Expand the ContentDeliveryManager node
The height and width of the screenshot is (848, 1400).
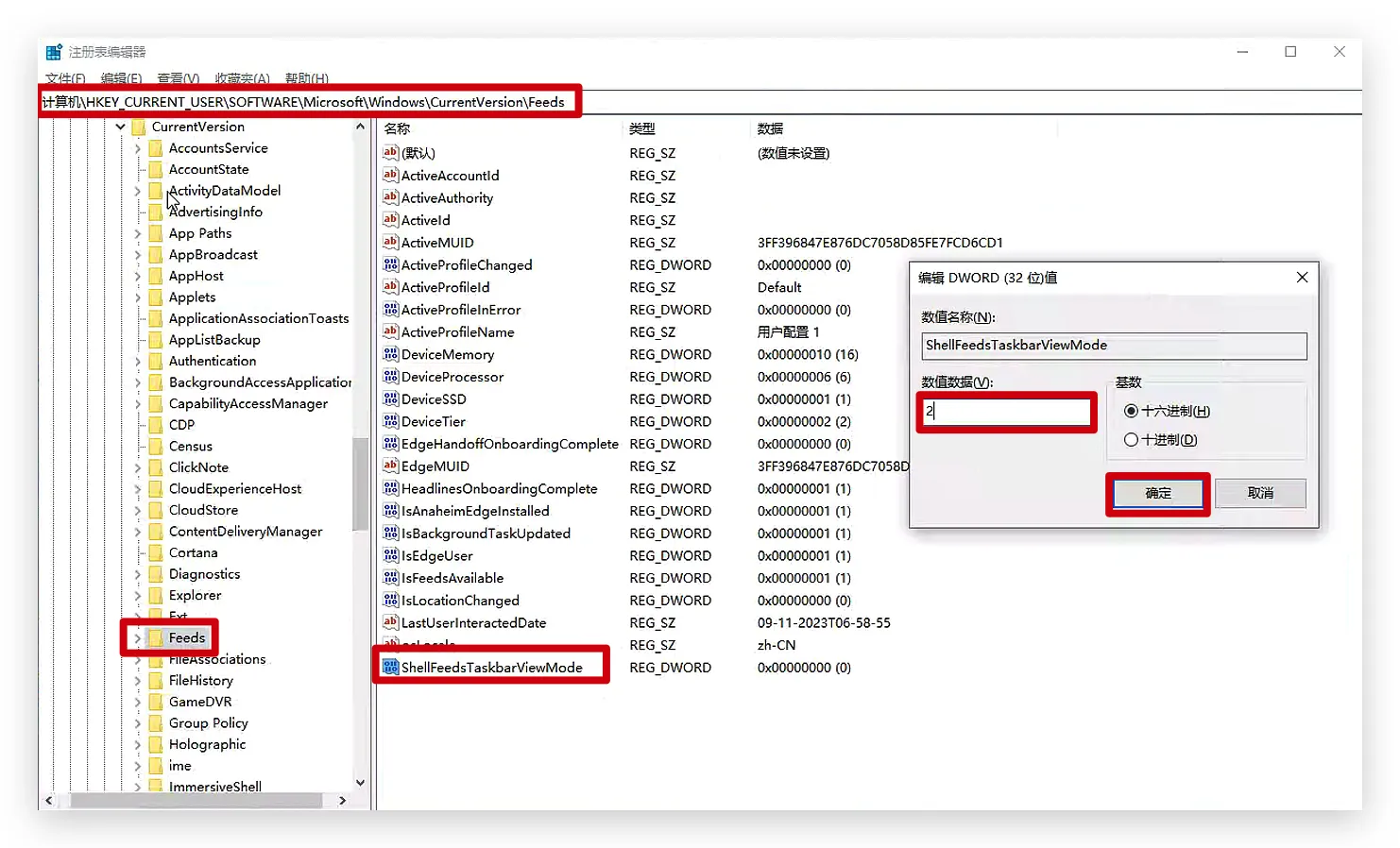137,532
